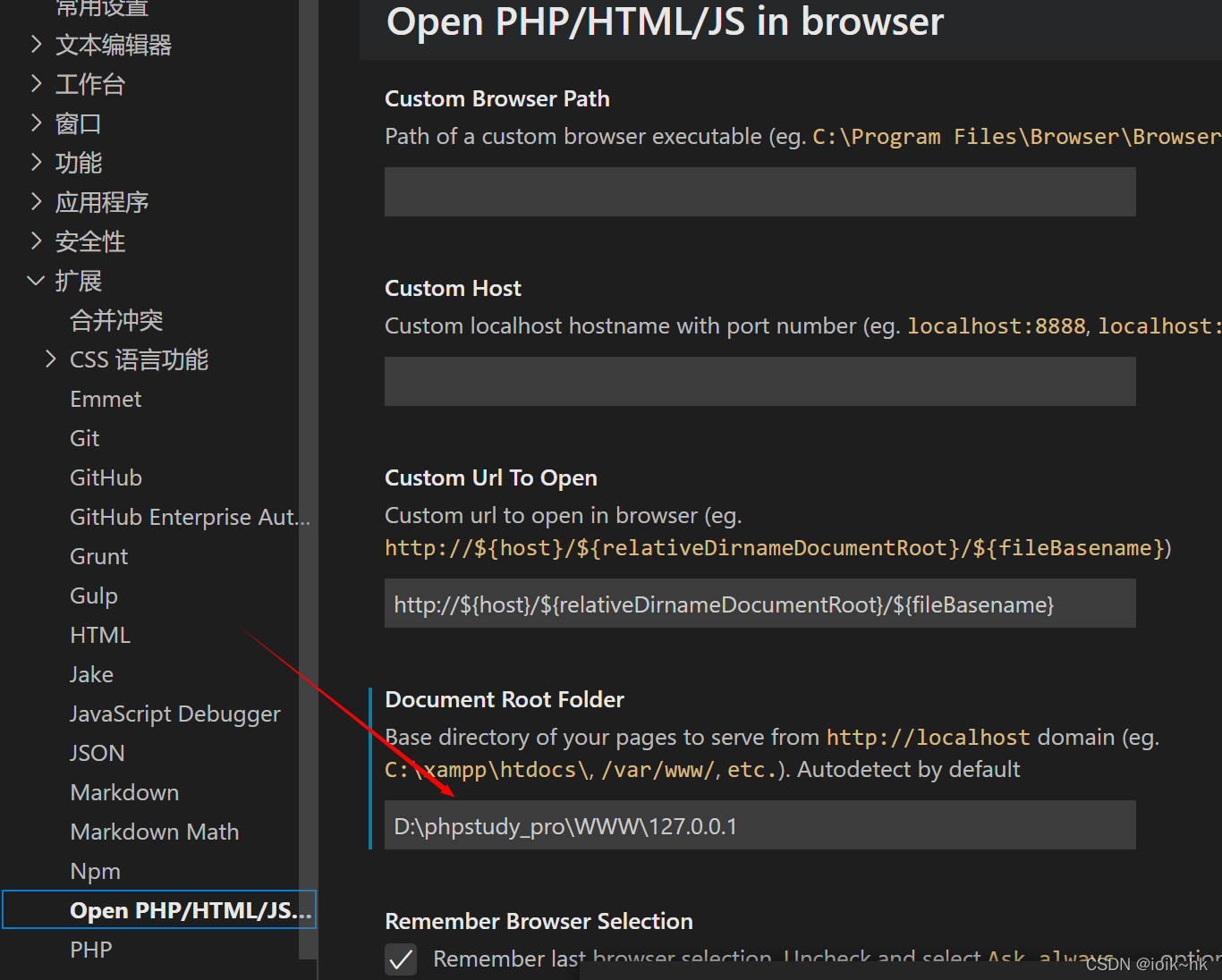Select Open PHP/HTML/JS... in settings tree
The image size is (1222, 980).
pos(159,910)
